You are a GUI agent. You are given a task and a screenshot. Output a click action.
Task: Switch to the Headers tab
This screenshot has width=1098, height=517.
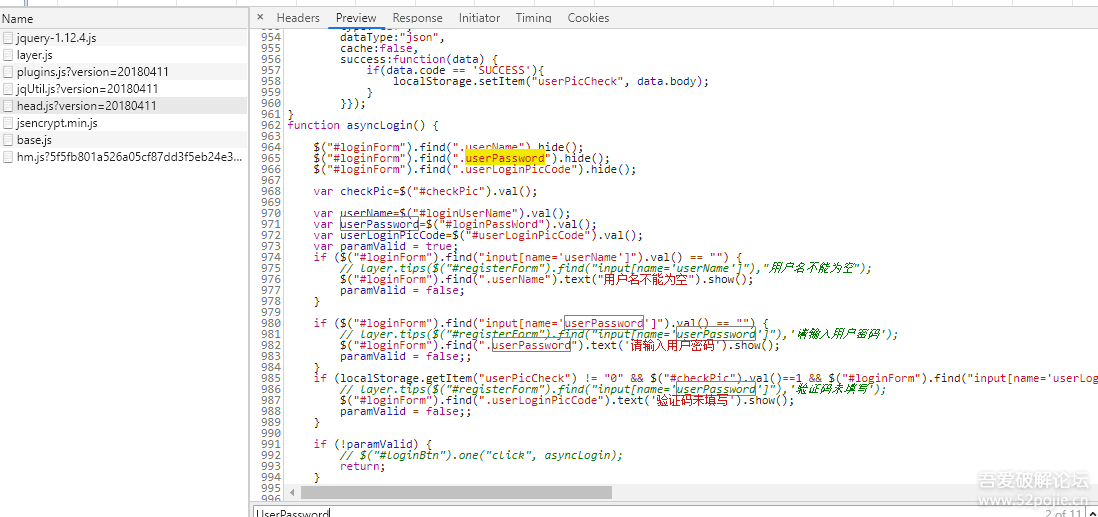pos(298,18)
